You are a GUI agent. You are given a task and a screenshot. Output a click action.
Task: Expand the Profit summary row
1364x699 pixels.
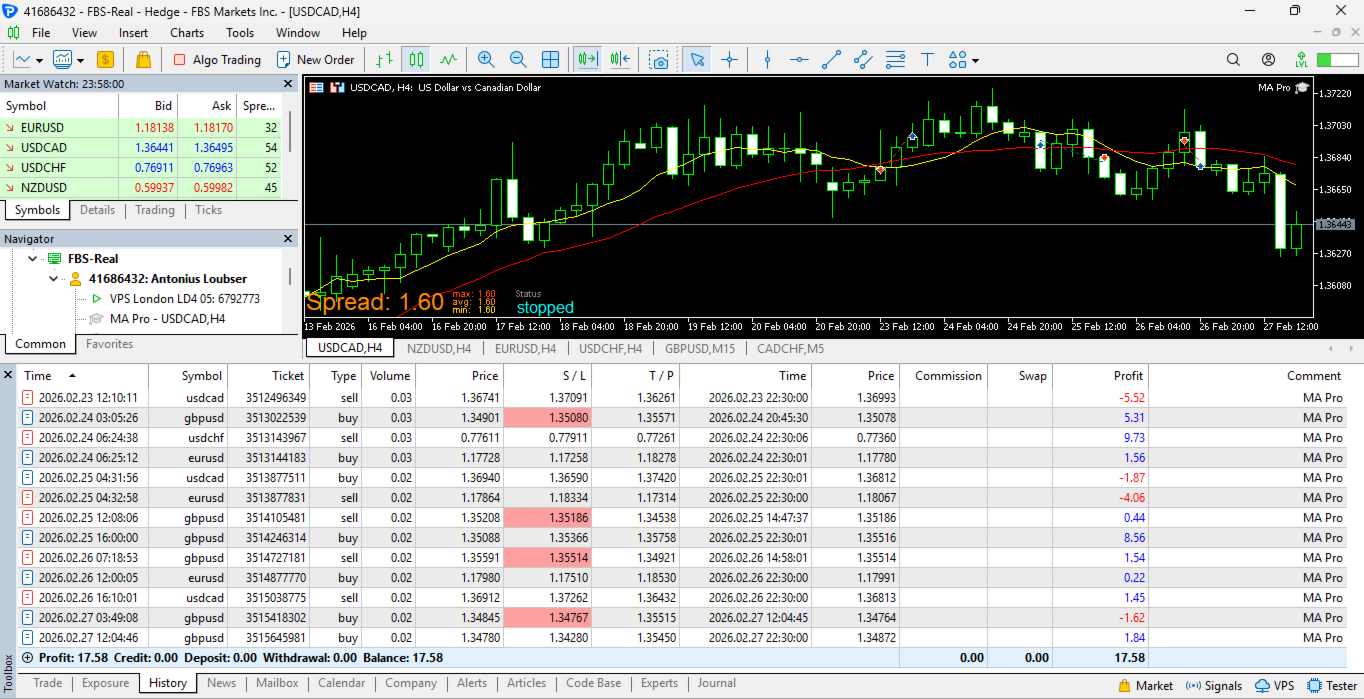click(x=27, y=658)
